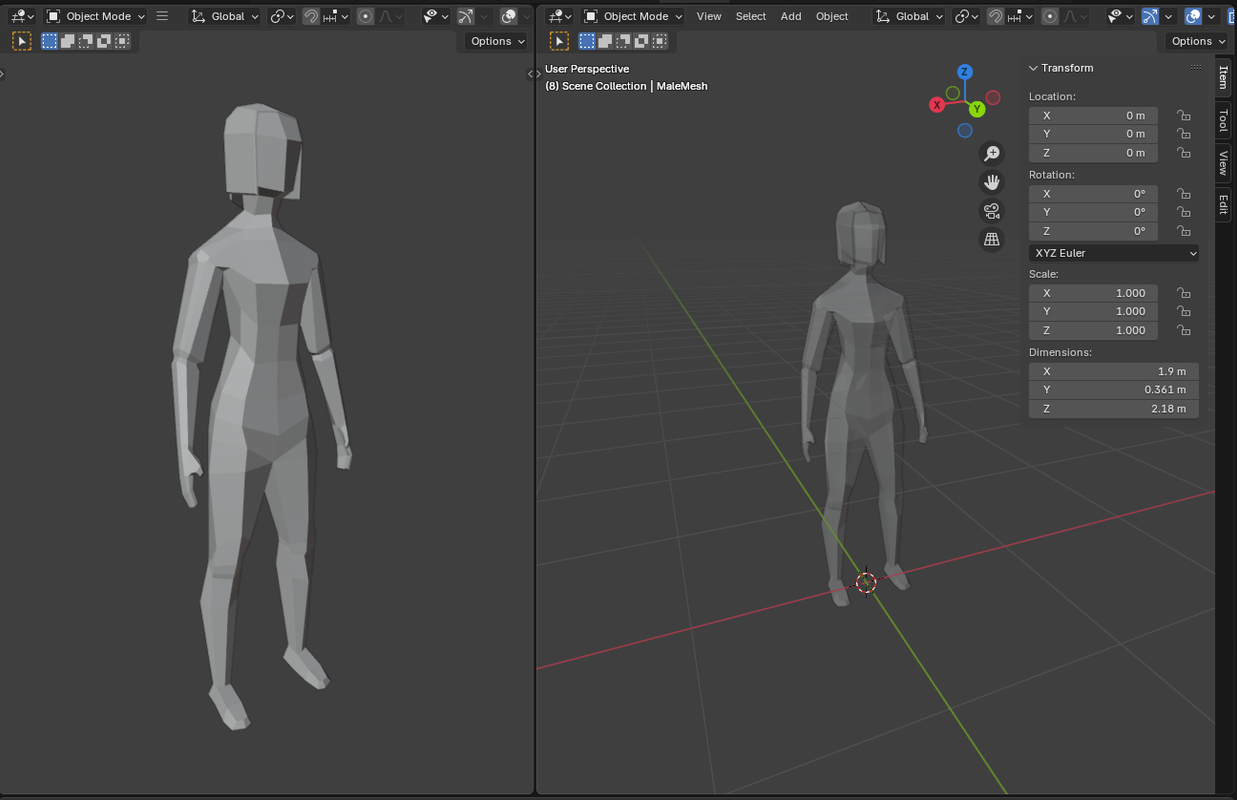This screenshot has width=1237, height=800.
Task: Toggle overlays in left viewport
Action: 509,16
